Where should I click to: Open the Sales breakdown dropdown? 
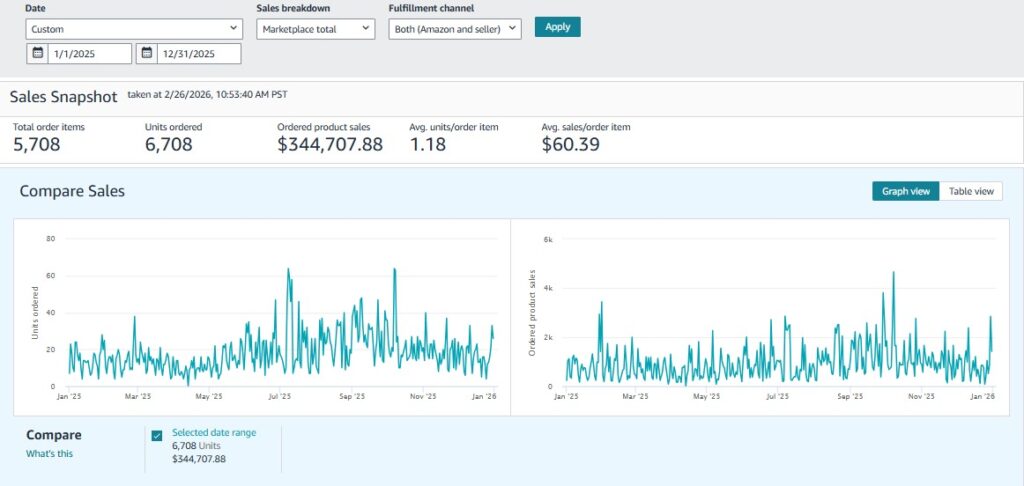[315, 29]
